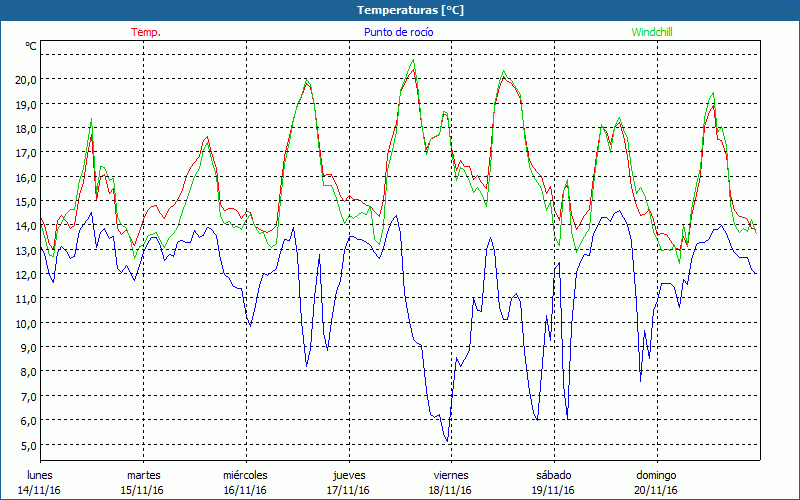Click the 20,0 value on the temperature axis
800x500 pixels.
(26, 79)
